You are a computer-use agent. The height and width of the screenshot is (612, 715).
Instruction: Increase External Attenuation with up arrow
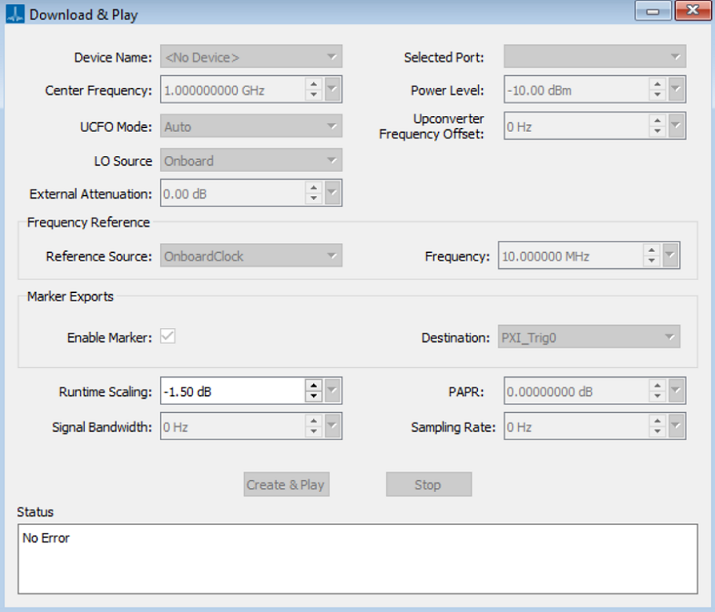tap(314, 188)
